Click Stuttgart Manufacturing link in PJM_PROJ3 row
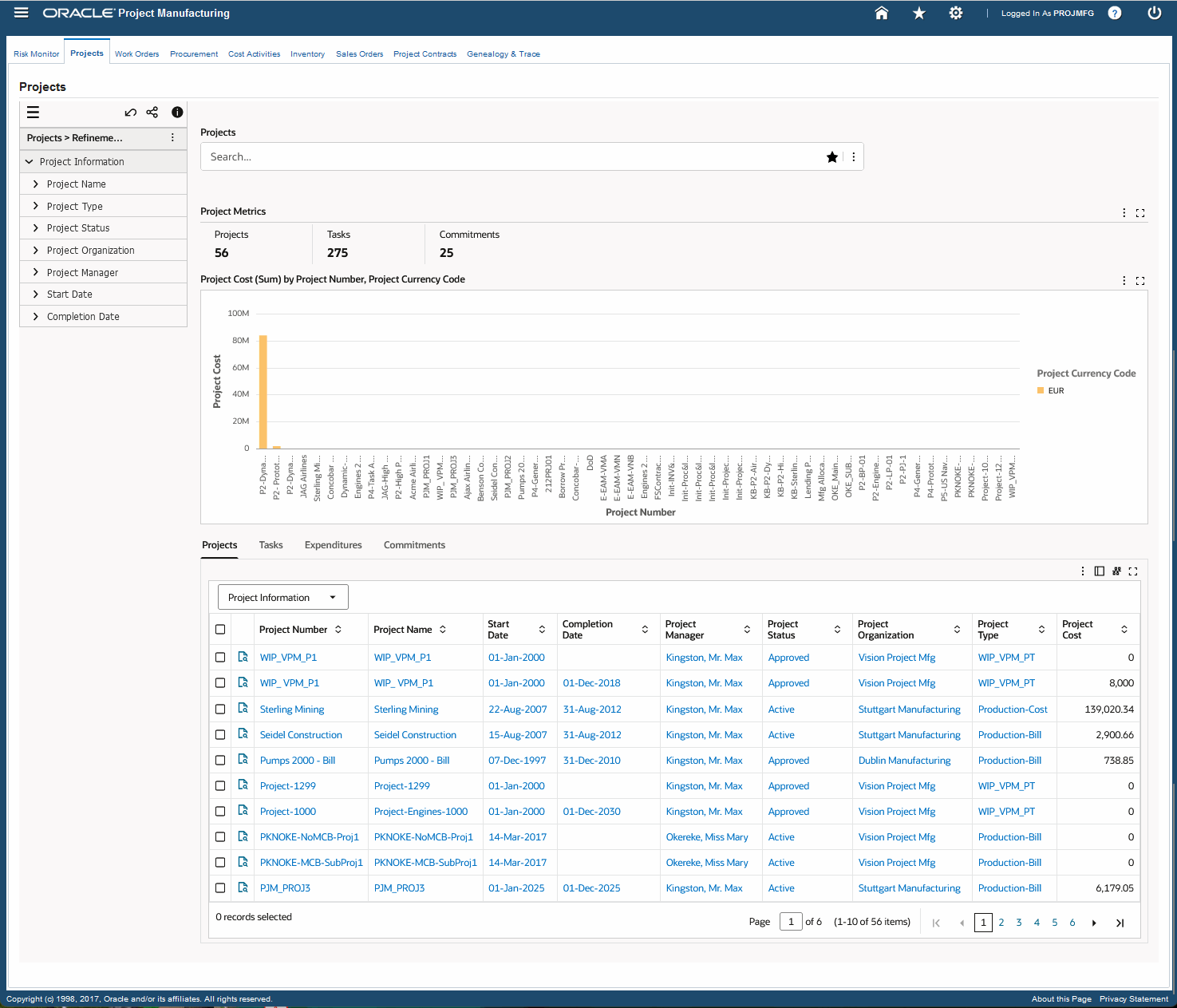Image resolution: width=1177 pixels, height=1008 pixels. [x=910, y=888]
